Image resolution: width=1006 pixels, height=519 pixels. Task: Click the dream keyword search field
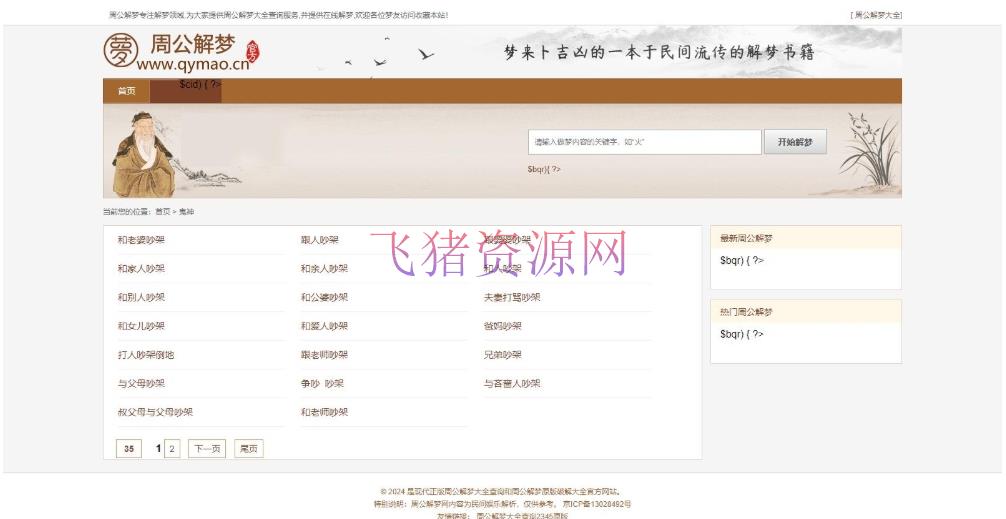click(644, 142)
